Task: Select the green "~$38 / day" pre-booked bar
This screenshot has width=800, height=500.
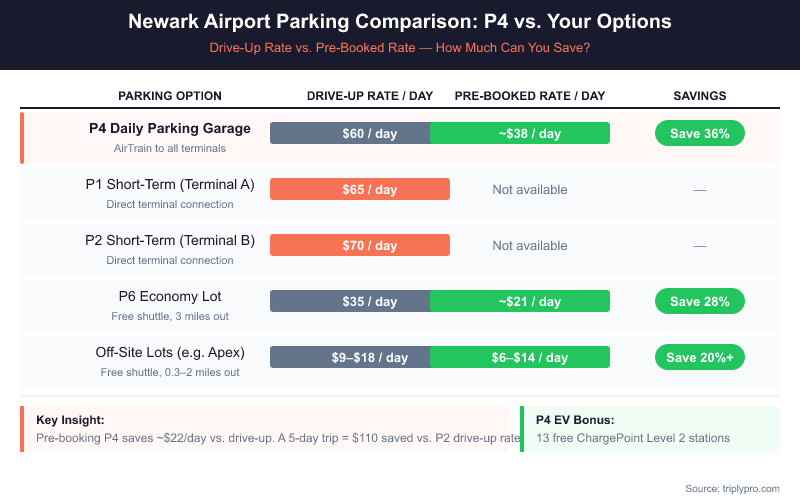Action: point(520,134)
